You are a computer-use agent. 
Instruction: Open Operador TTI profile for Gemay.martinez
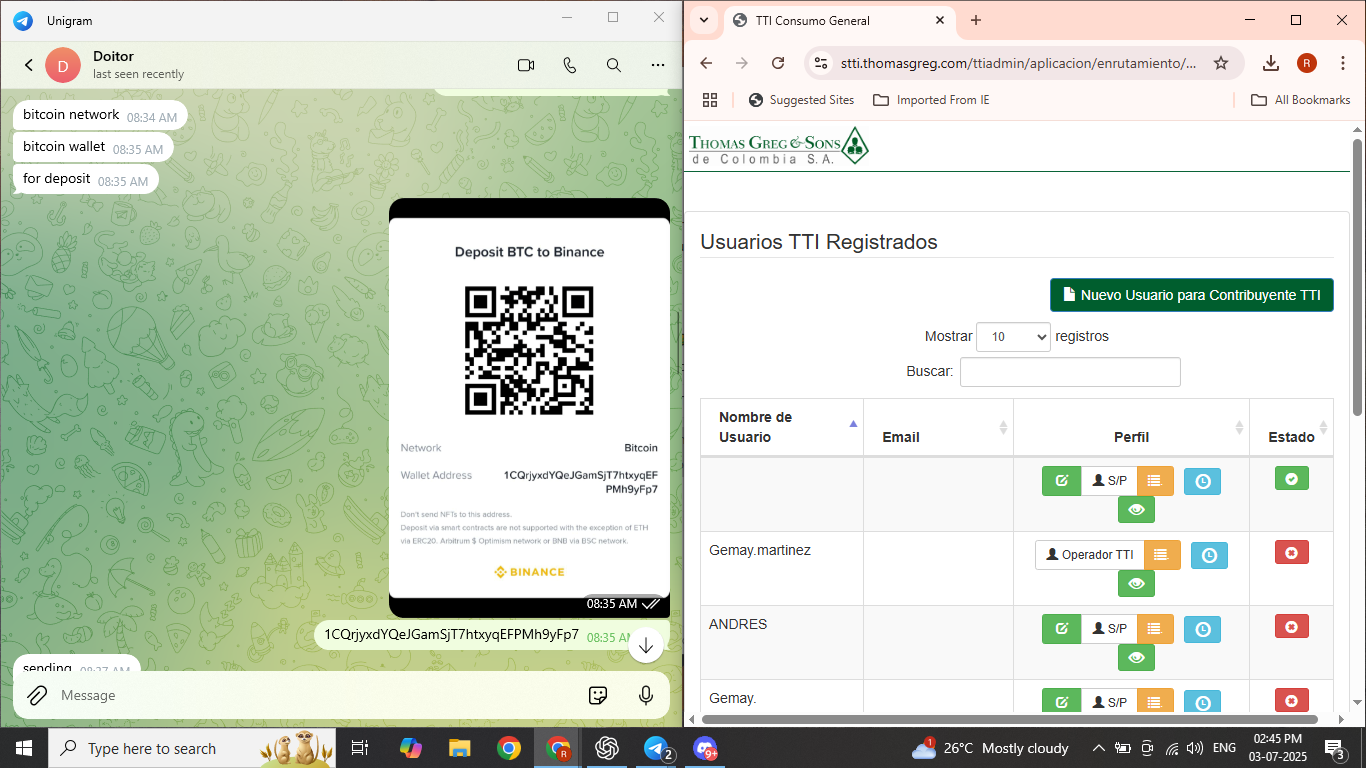1089,555
